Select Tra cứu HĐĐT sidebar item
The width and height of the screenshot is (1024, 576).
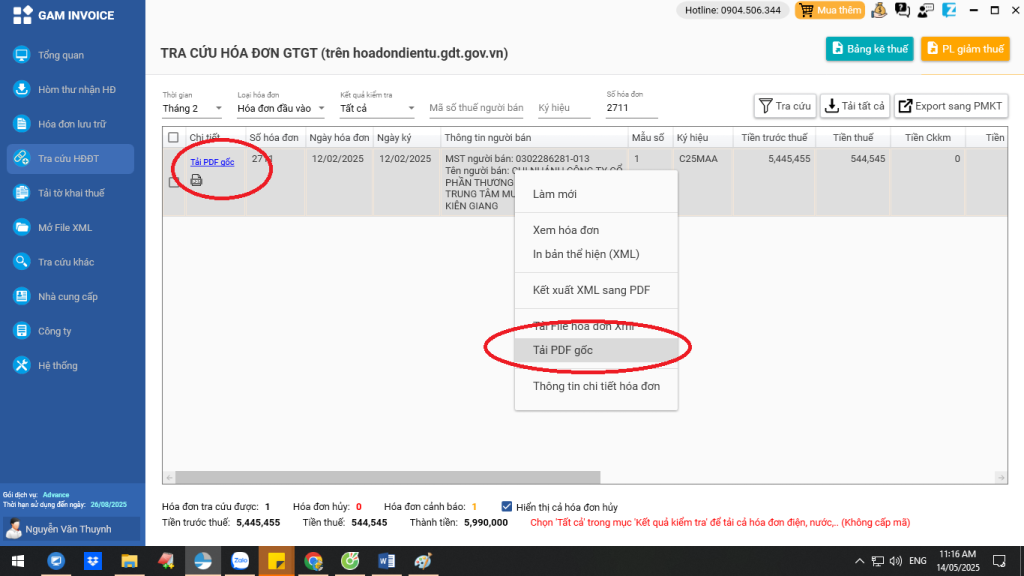click(71, 159)
